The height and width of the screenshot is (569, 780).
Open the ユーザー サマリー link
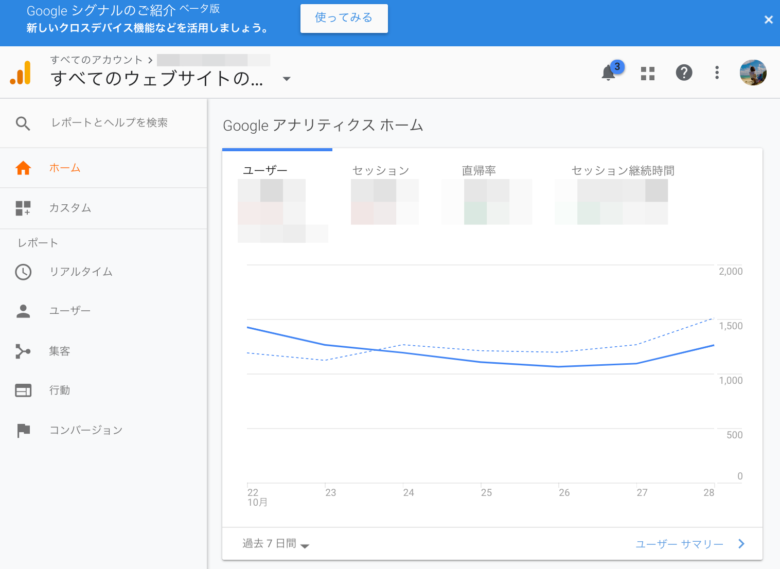click(x=679, y=544)
